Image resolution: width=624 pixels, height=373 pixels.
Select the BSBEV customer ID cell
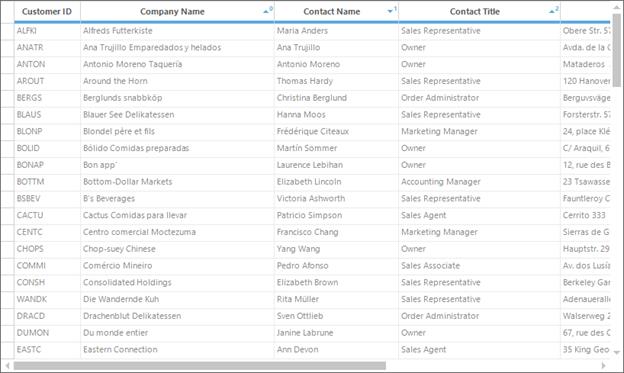point(47,199)
